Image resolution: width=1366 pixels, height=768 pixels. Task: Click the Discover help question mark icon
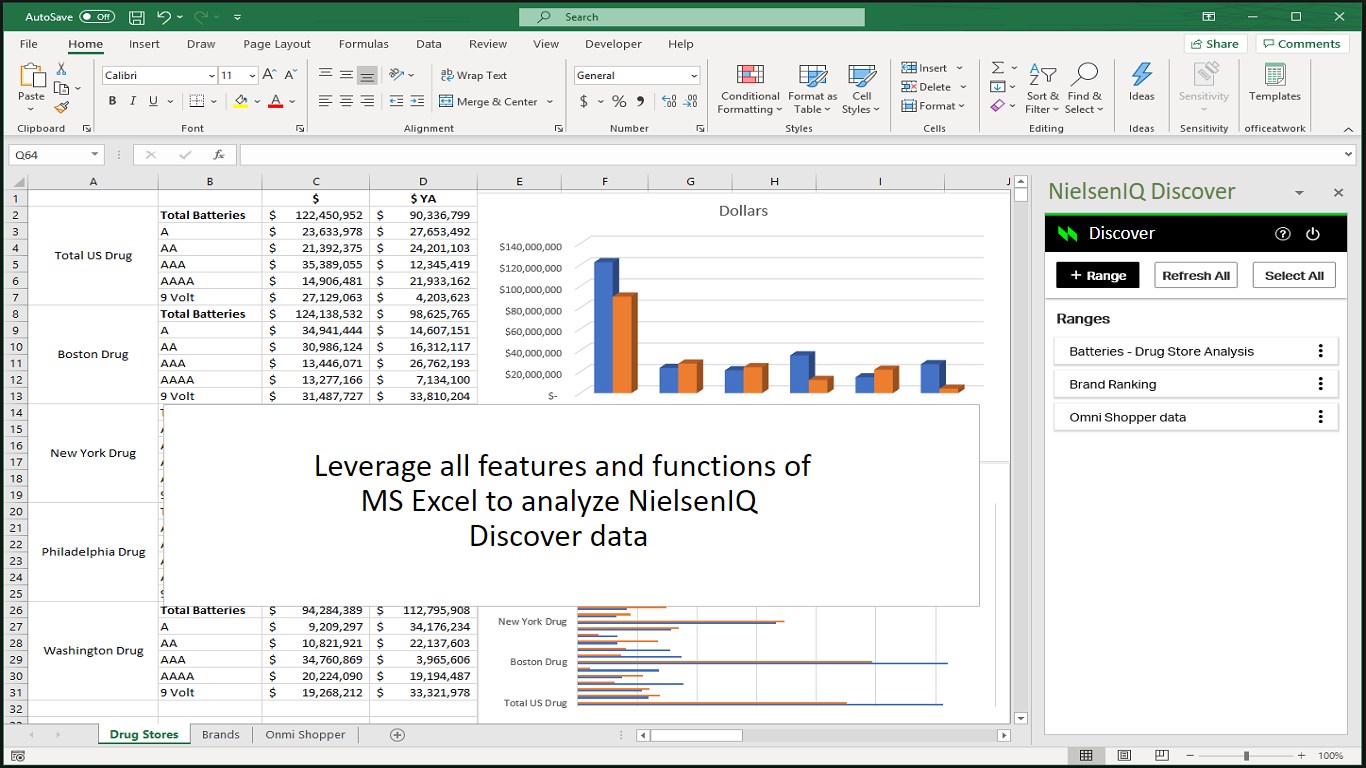pyautogui.click(x=1283, y=234)
